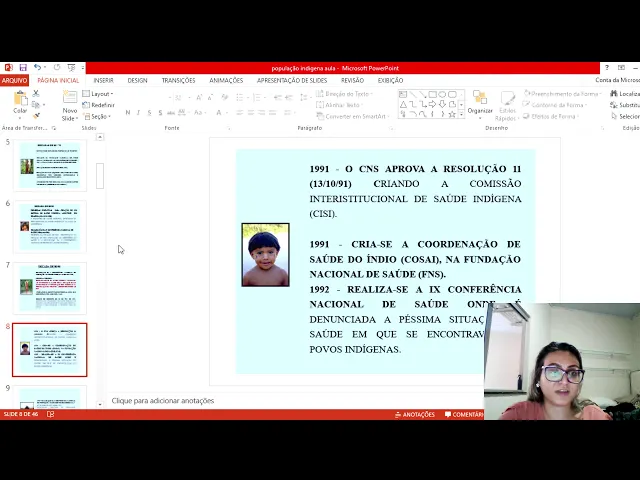This screenshot has width=640, height=480.
Task: Switch to the PÁGINA INICIAL tab
Action: point(58,80)
